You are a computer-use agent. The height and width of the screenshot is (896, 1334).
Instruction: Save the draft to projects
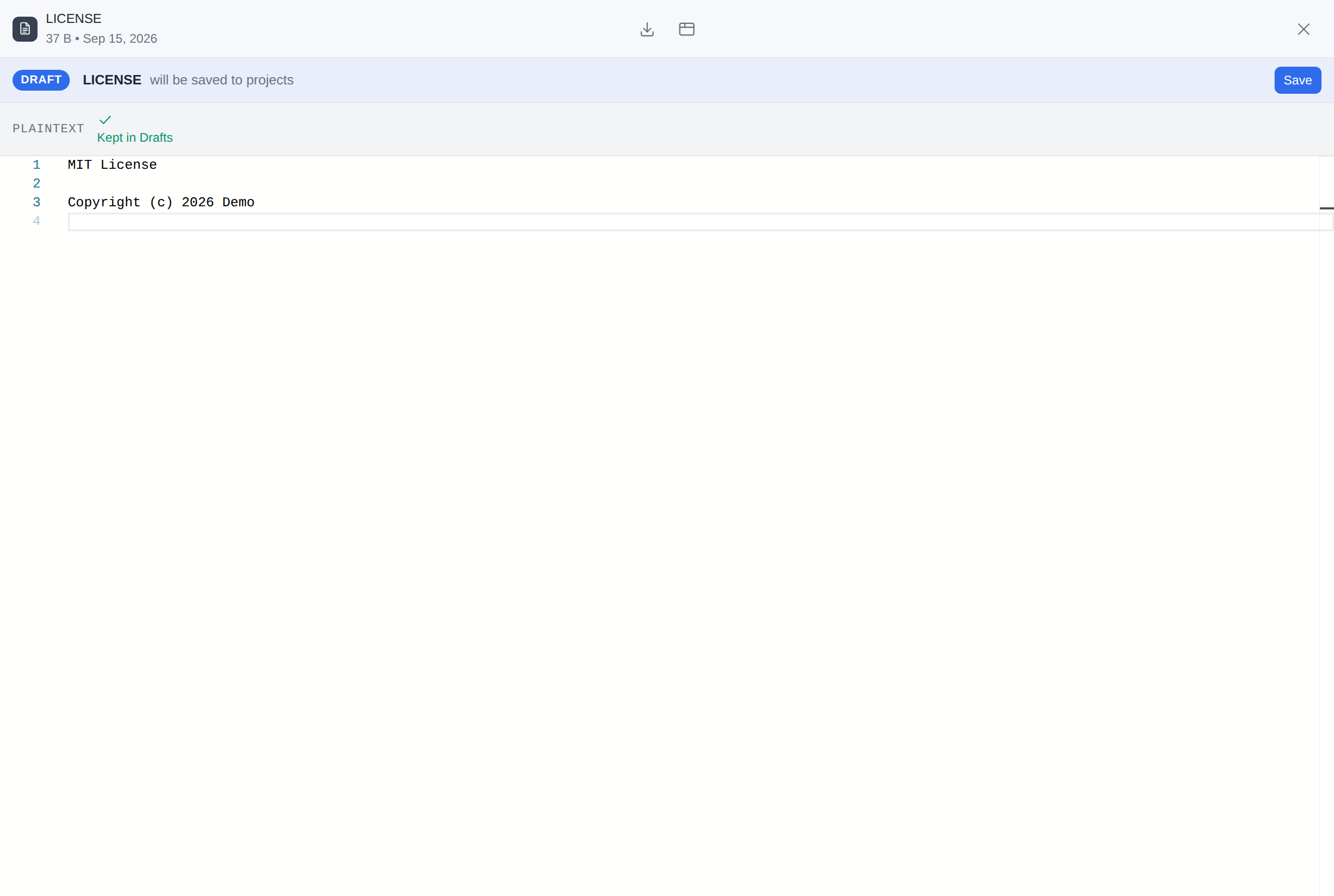click(1298, 80)
